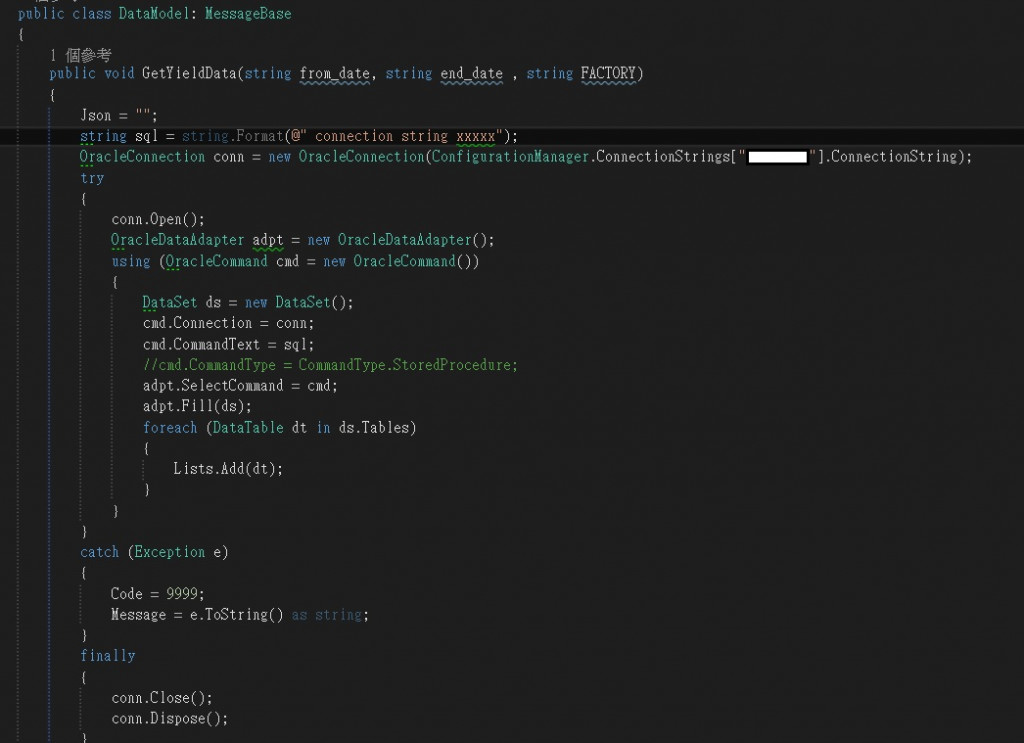This screenshot has height=743, width=1024.
Task: Click the using keyword
Action: [x=131, y=261]
